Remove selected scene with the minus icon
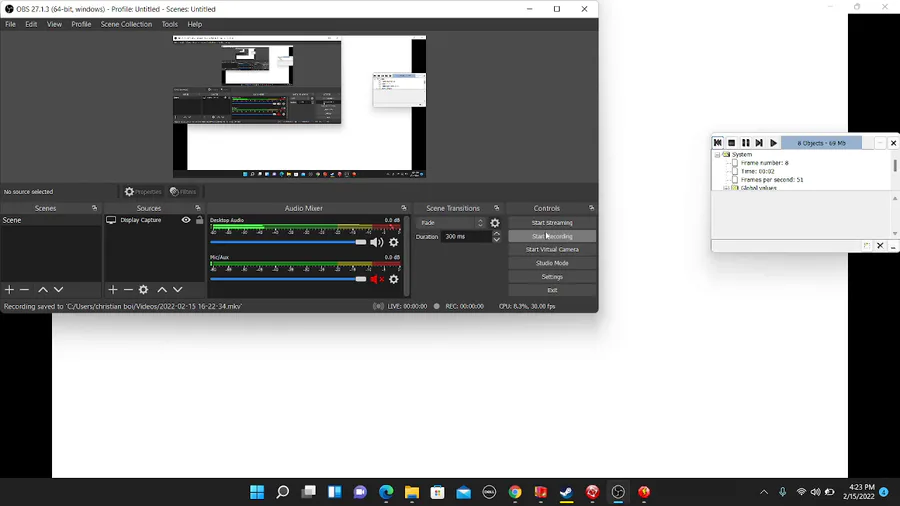The width and height of the screenshot is (900, 506). pyautogui.click(x=24, y=290)
